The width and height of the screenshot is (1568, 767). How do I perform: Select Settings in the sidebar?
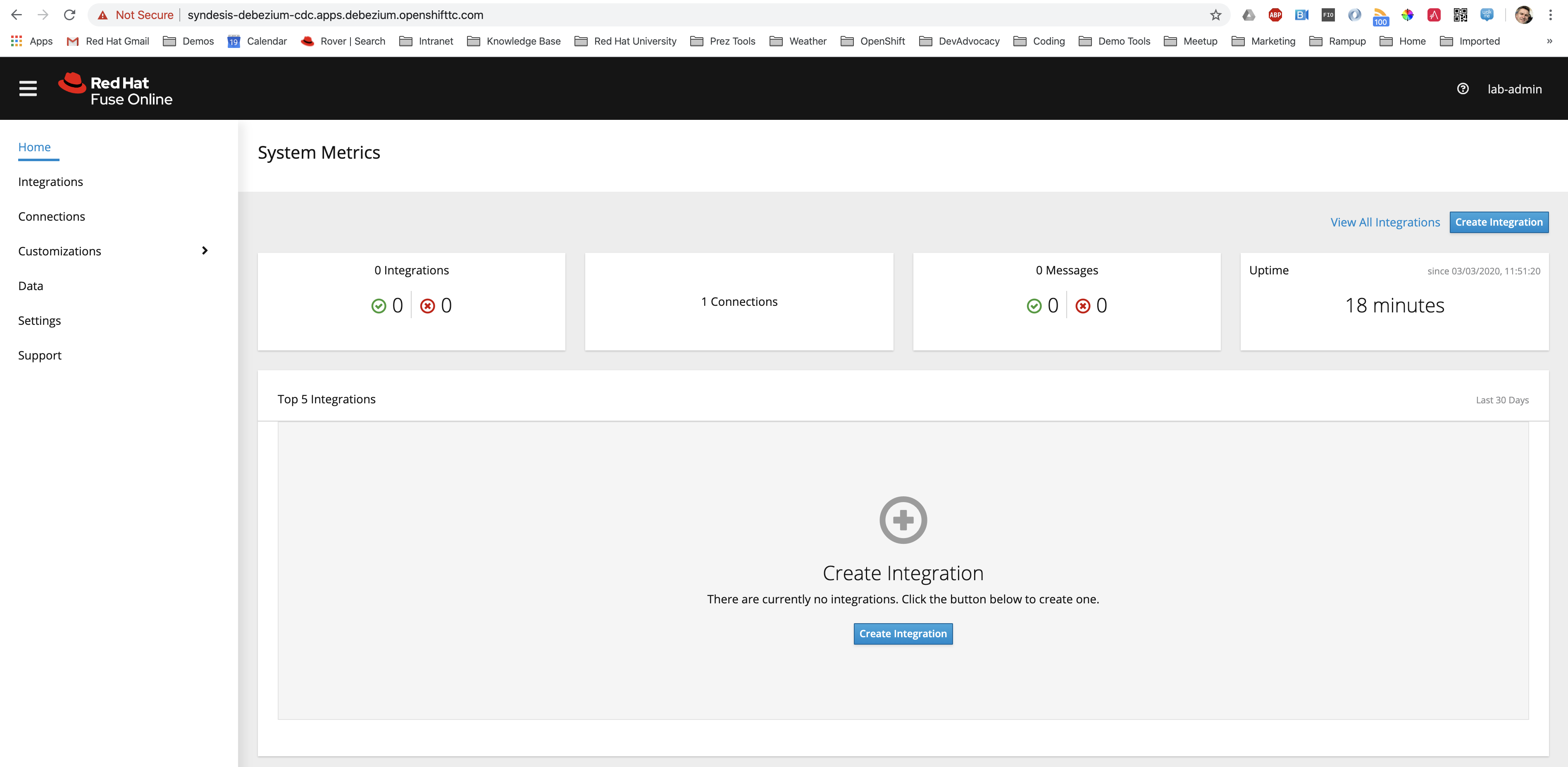coord(40,321)
